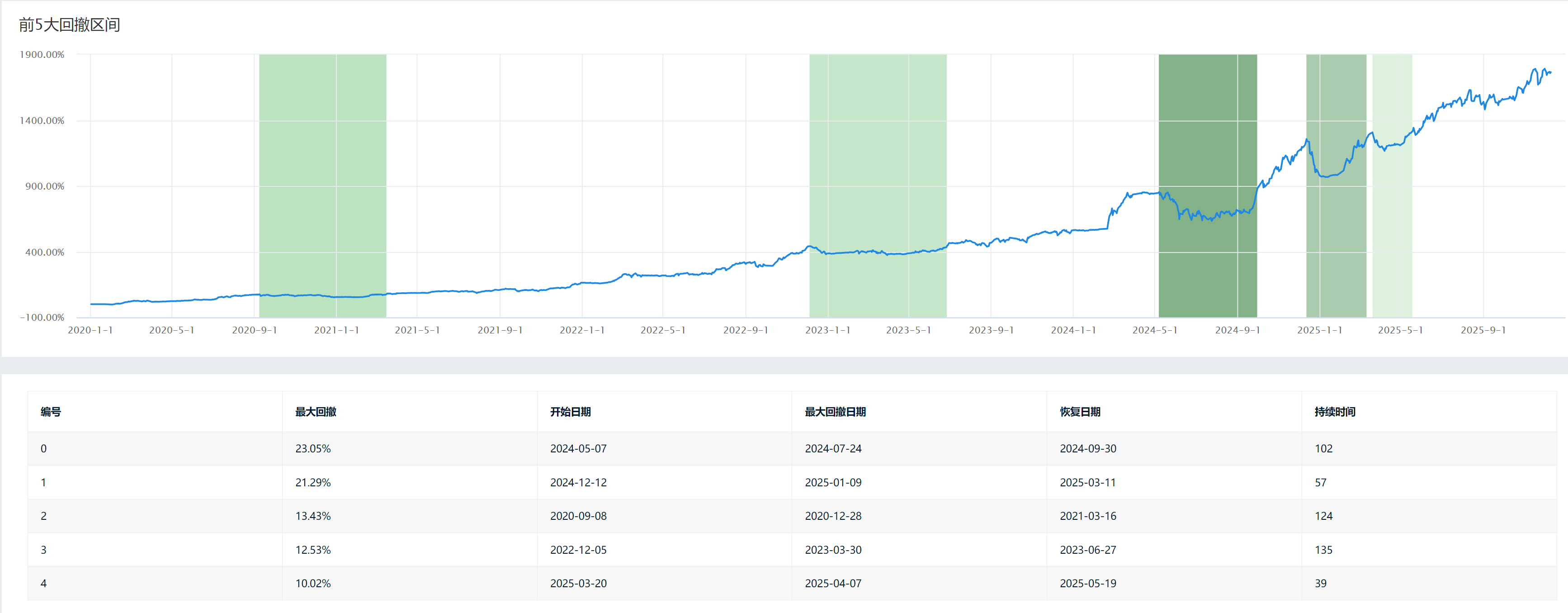Click the 恢复日期 column header
Image resolution: width=1568 pixels, height=613 pixels.
[1079, 412]
